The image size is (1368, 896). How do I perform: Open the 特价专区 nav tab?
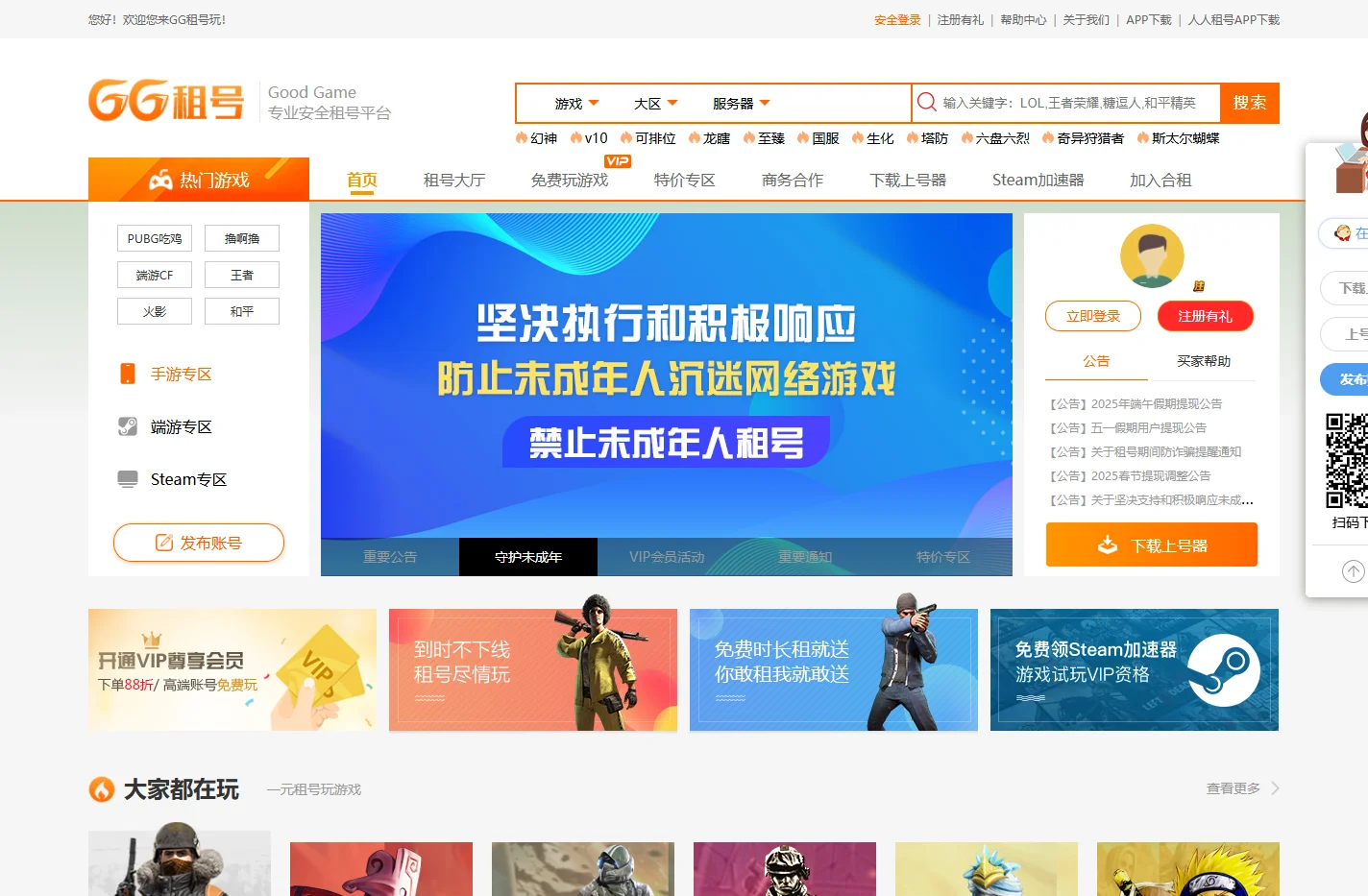[685, 180]
